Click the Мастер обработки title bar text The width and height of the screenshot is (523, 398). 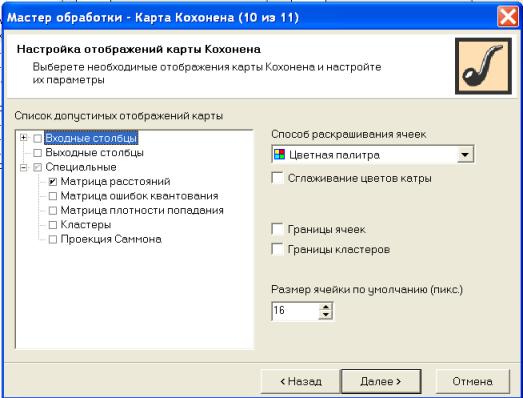tap(153, 17)
